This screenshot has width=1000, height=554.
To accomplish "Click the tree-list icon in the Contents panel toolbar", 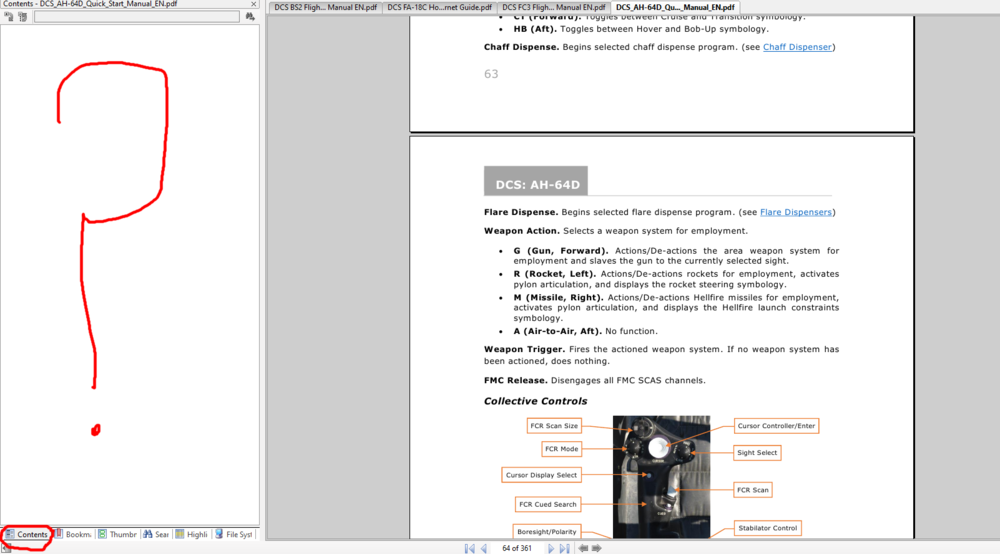I will tap(22, 17).
